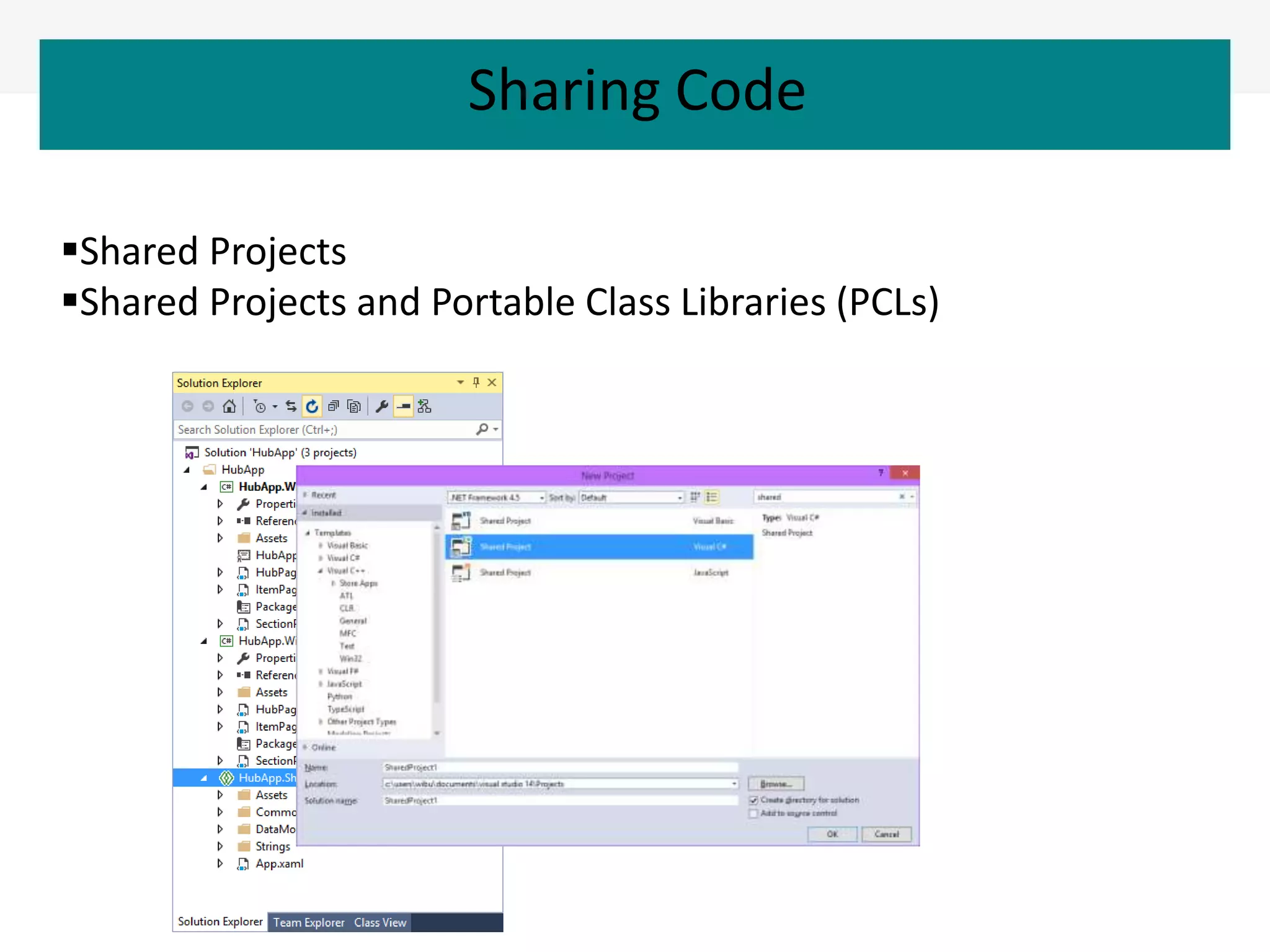The width and height of the screenshot is (1270, 952).
Task: Uncheck Create directory for solution
Action: click(x=754, y=800)
